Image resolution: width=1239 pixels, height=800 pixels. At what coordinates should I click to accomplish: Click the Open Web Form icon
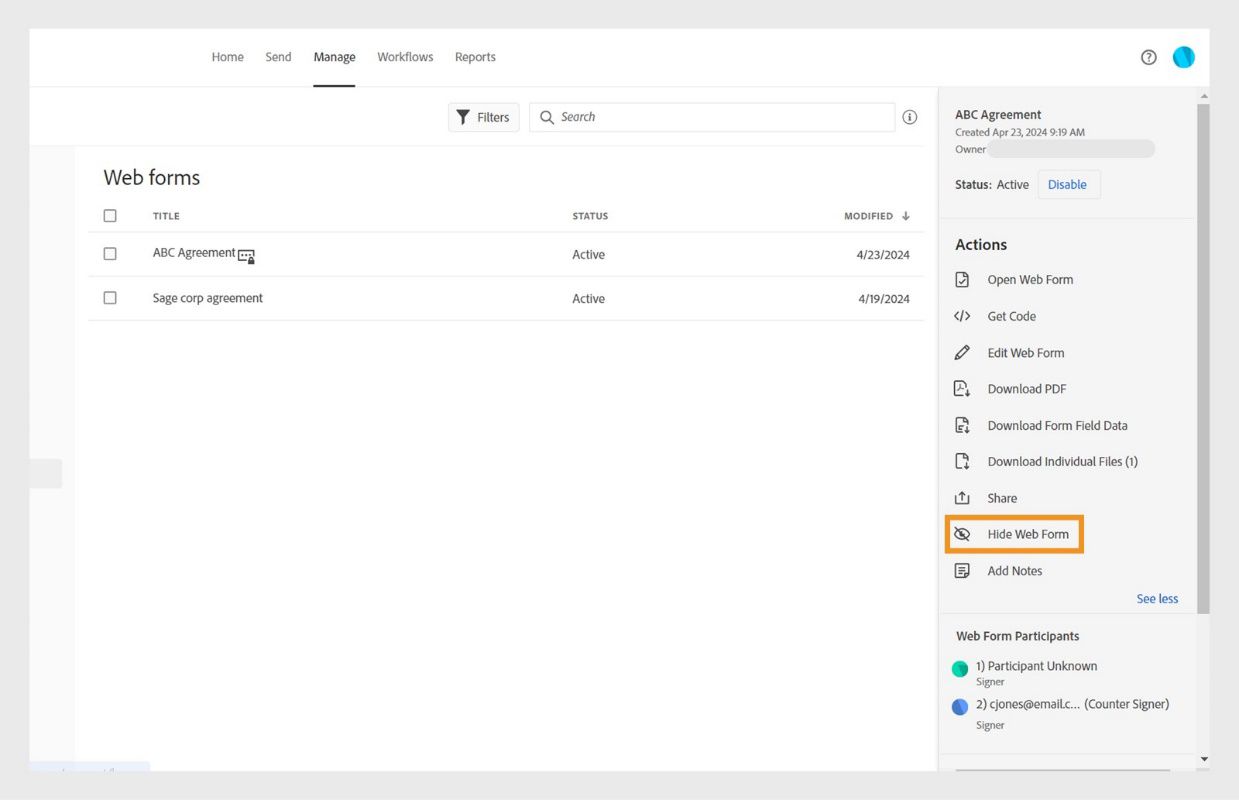[x=962, y=280]
